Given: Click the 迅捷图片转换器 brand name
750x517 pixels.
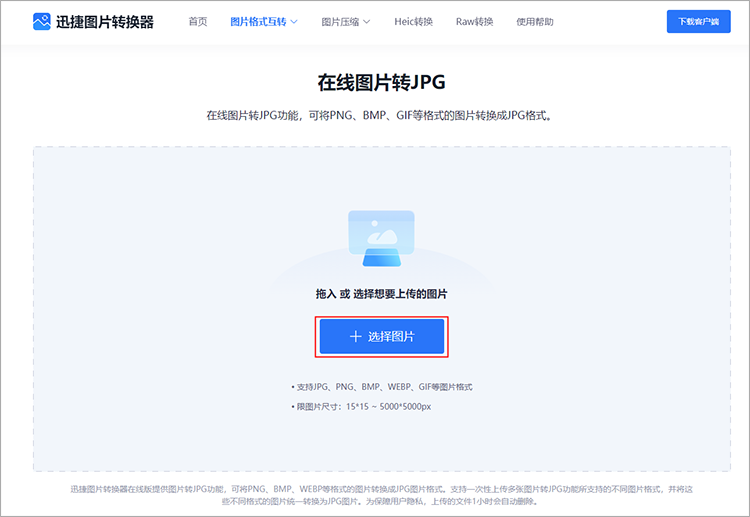Looking at the screenshot, I should (105, 22).
